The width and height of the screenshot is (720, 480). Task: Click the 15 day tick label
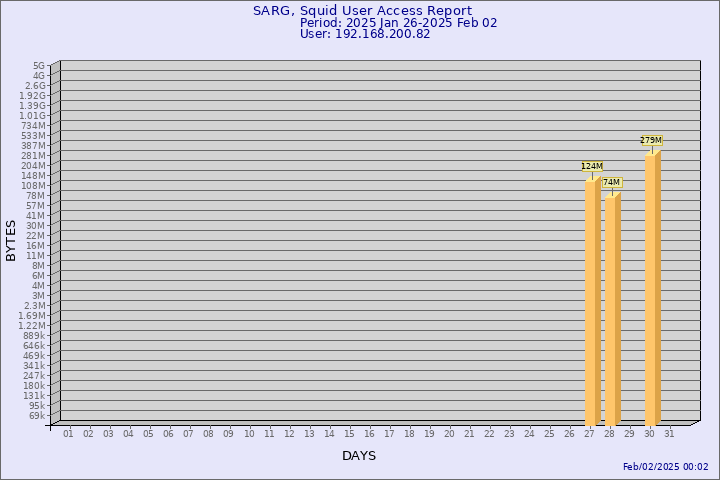pyautogui.click(x=349, y=434)
